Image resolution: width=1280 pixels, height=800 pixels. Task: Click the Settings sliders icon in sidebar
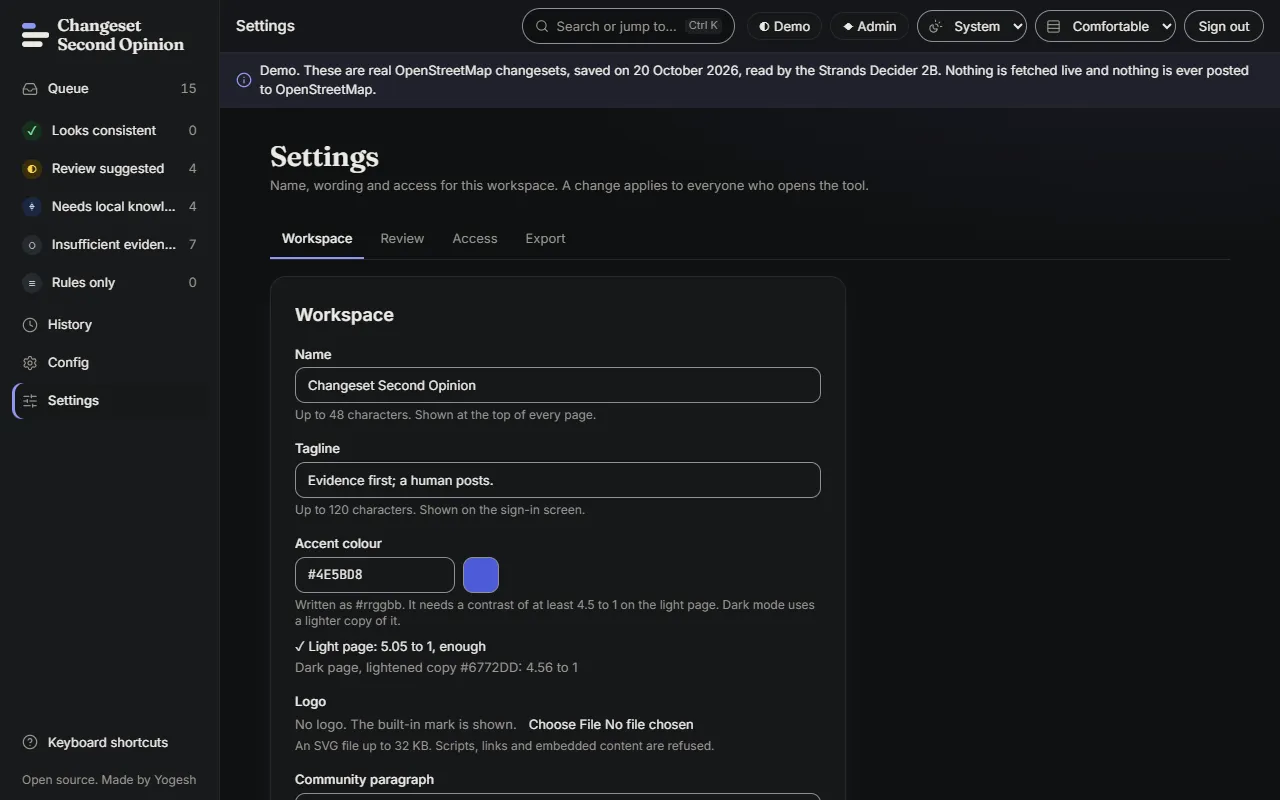pos(30,401)
